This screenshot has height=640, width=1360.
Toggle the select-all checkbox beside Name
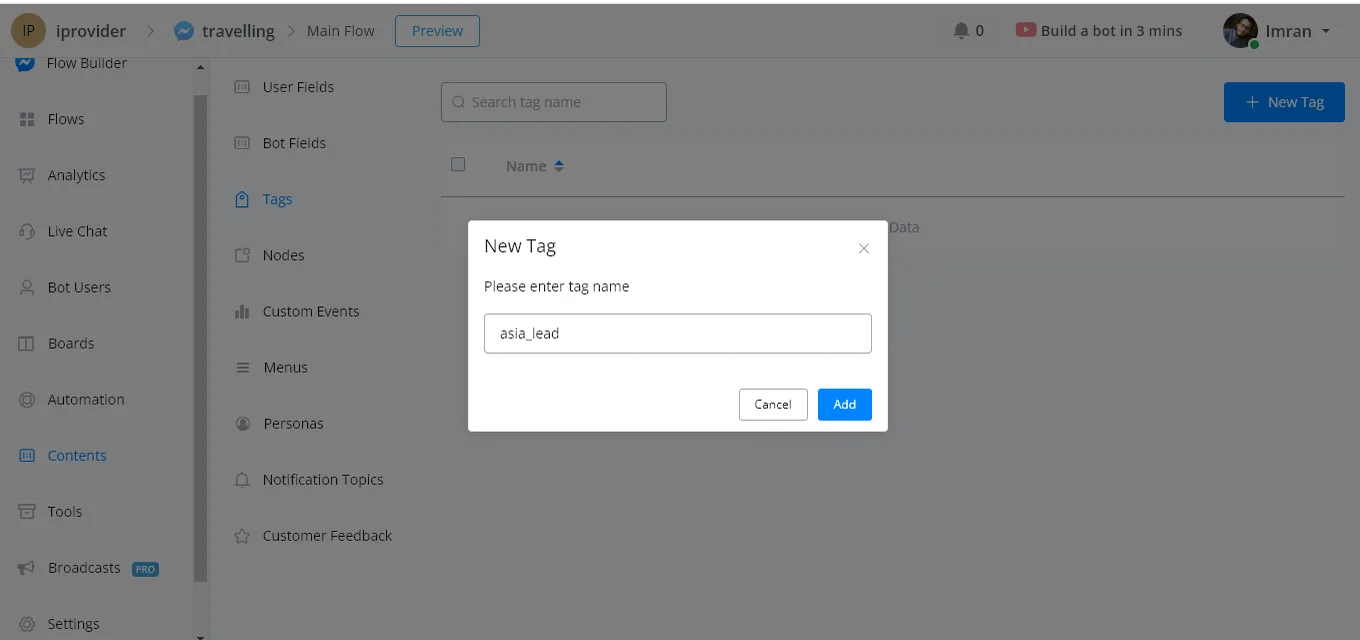(458, 164)
